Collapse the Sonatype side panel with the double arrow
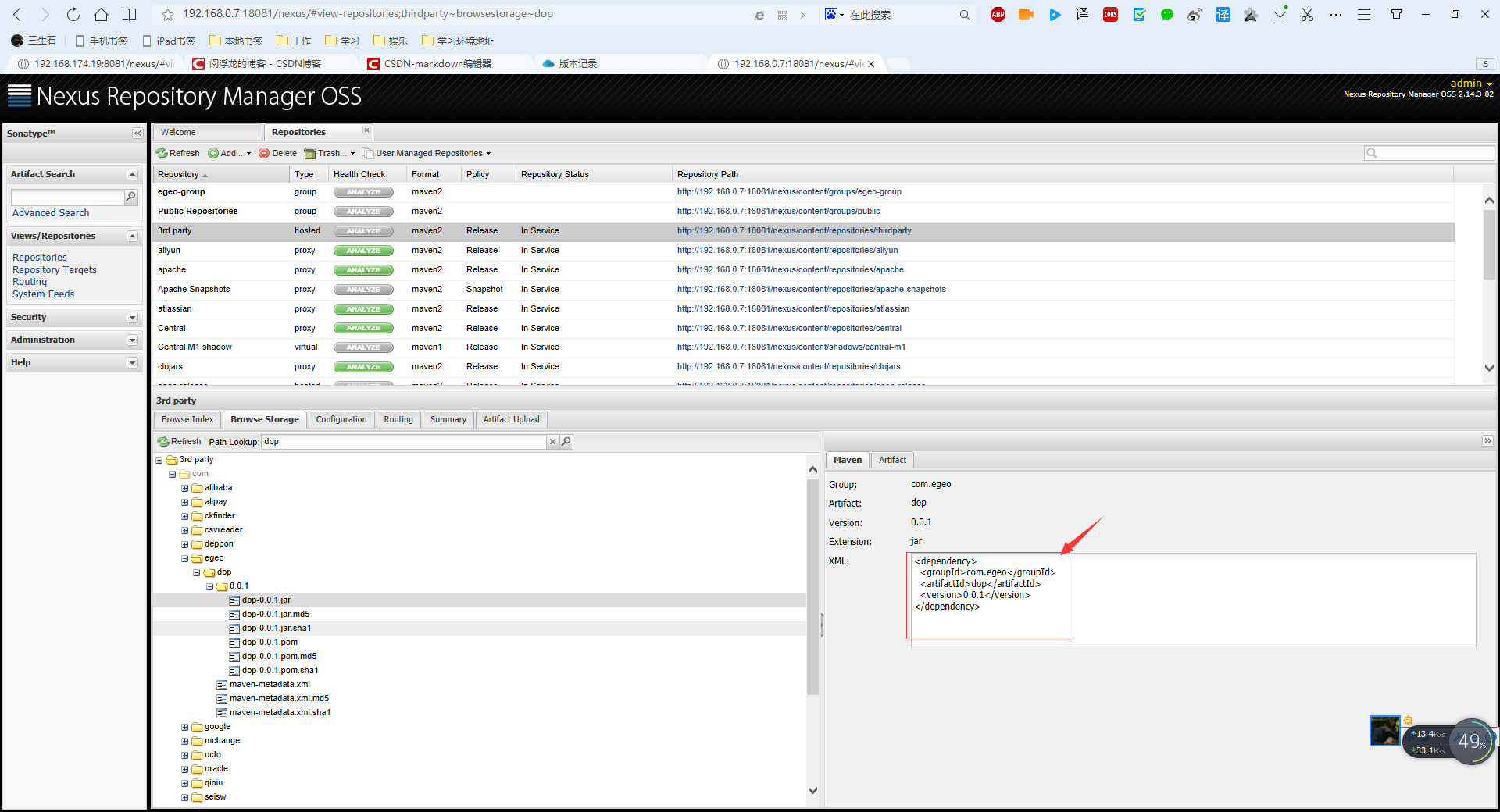Image resolution: width=1500 pixels, height=812 pixels. (x=137, y=134)
